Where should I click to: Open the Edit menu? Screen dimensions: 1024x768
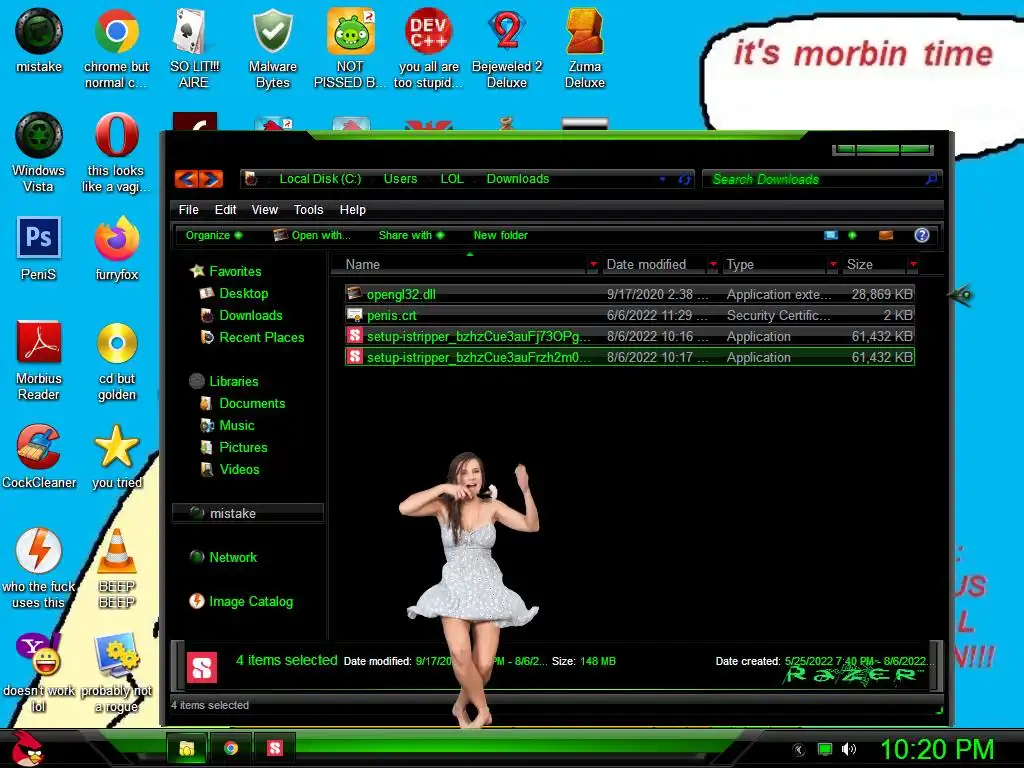(x=225, y=210)
